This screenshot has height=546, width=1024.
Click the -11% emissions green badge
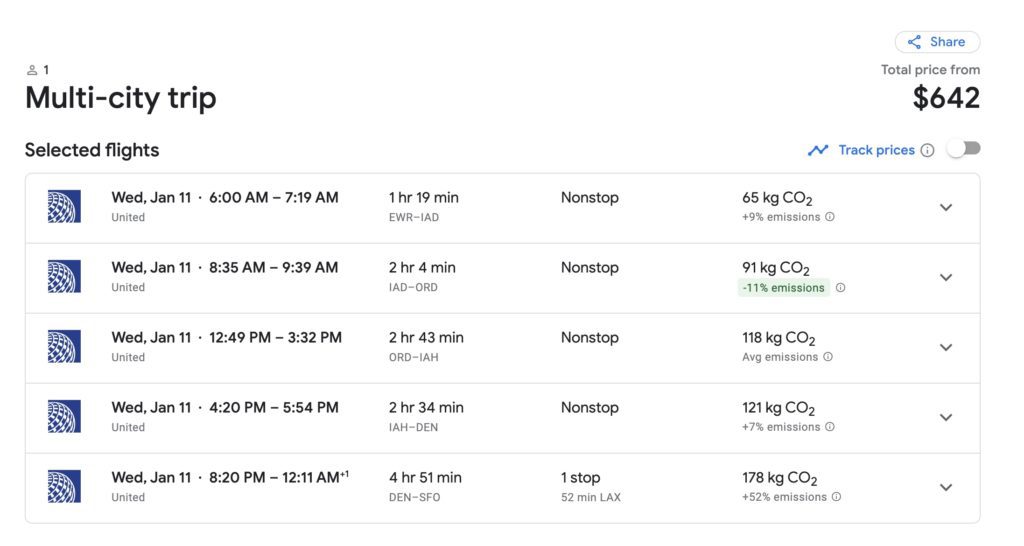tap(784, 288)
